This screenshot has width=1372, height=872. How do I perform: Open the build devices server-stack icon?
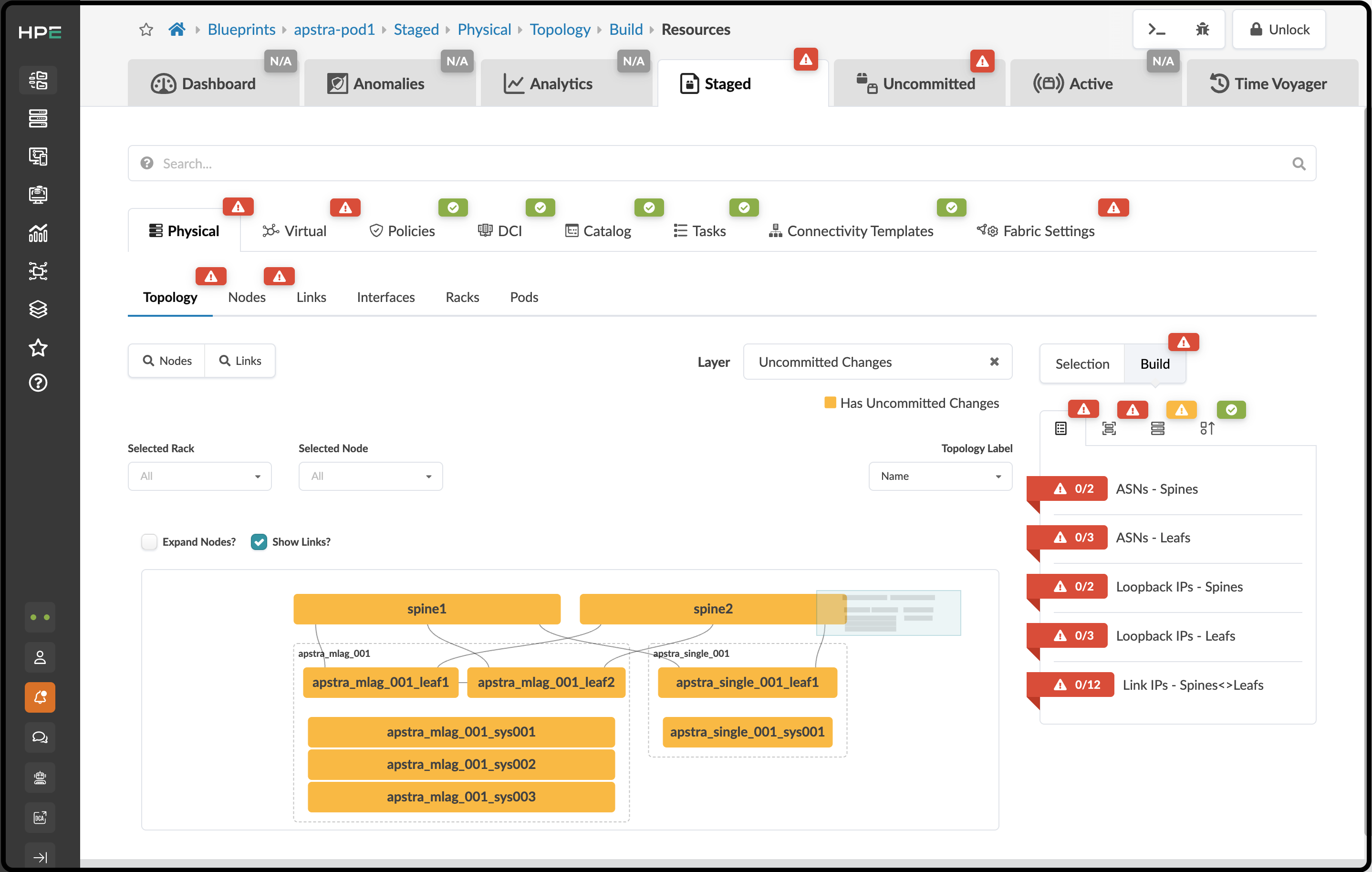tap(1157, 428)
